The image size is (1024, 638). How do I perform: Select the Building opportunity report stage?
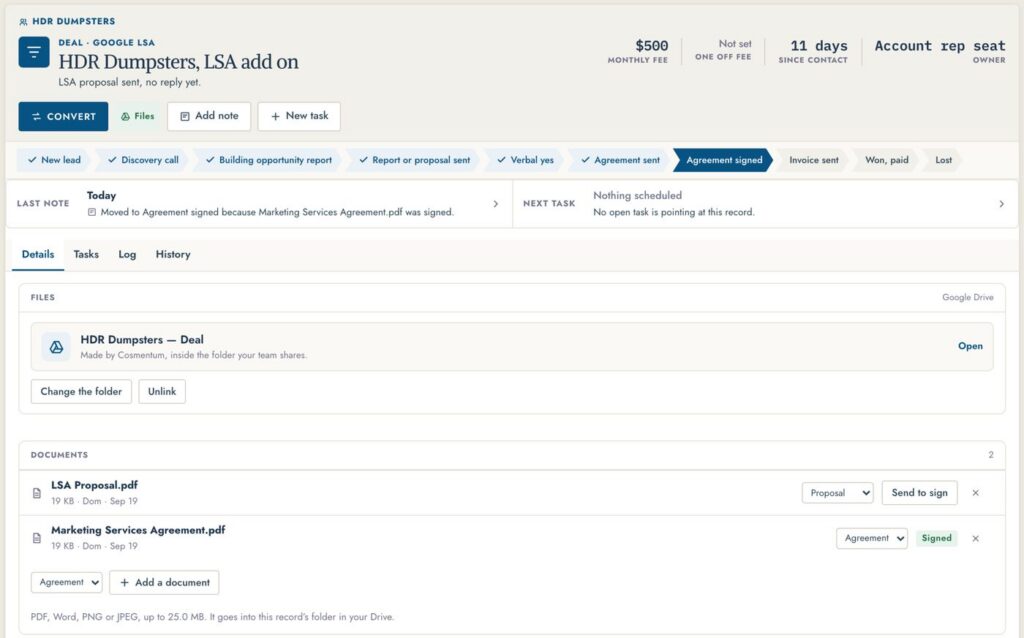pyautogui.click(x=269, y=160)
